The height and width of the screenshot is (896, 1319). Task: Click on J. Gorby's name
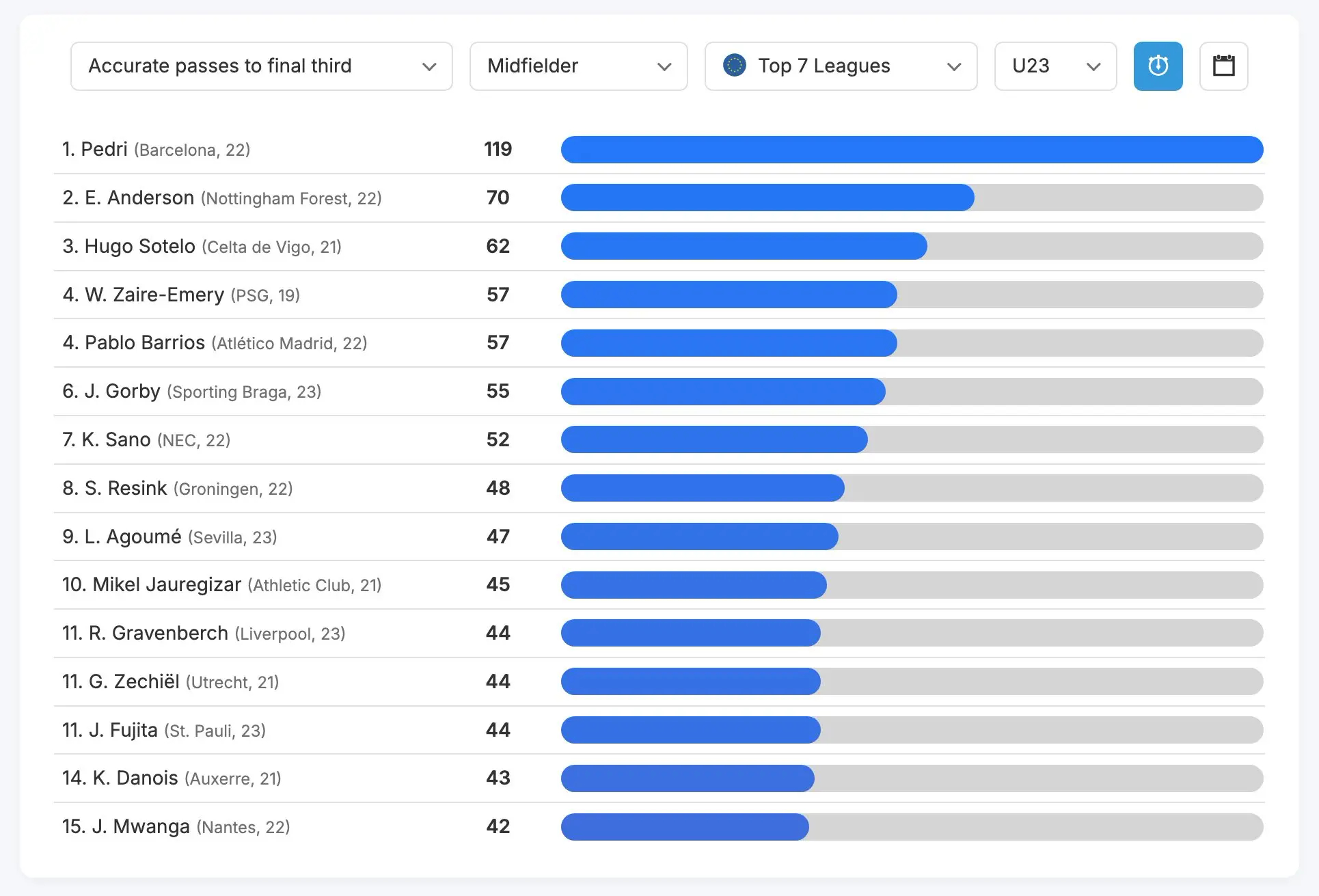(122, 391)
